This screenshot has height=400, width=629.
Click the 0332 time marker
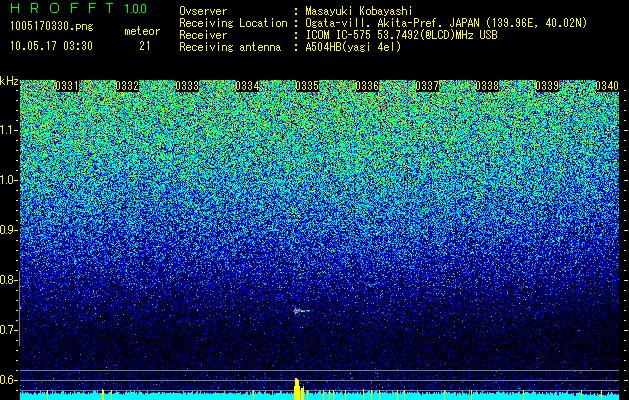point(127,86)
